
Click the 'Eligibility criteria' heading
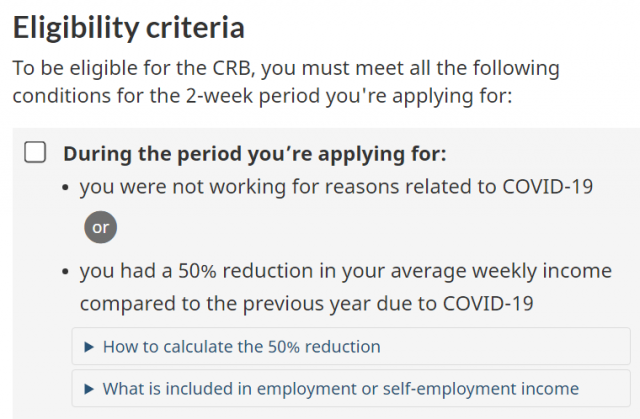pyautogui.click(x=129, y=28)
